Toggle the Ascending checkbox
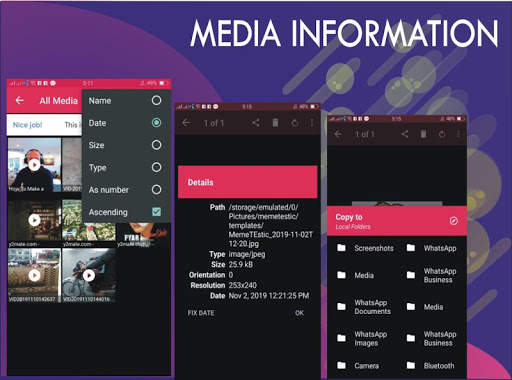This screenshot has height=380, width=512. click(156, 212)
